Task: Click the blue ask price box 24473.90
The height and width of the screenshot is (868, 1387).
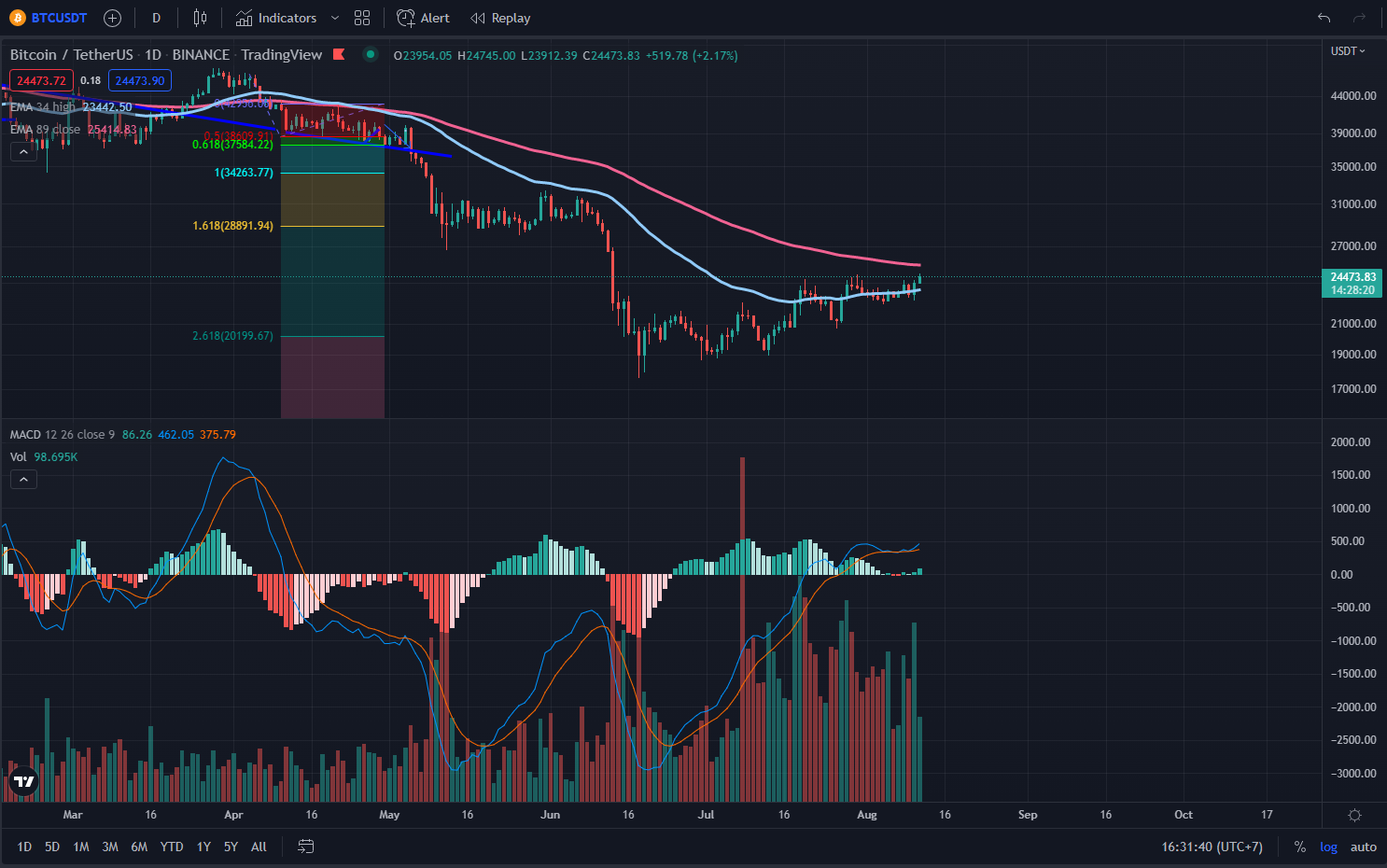Action: (139, 80)
